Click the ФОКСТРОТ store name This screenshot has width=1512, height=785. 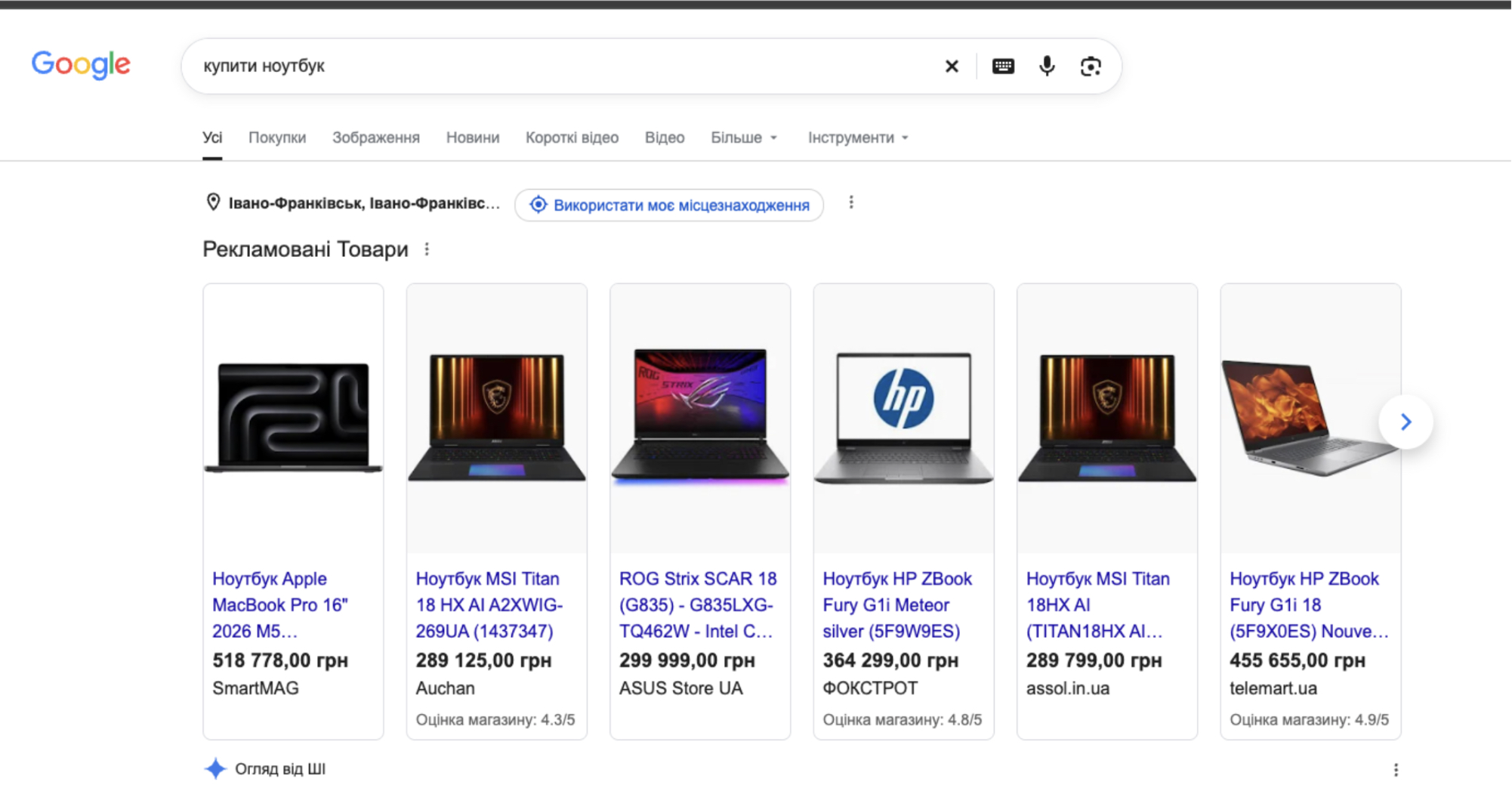point(870,688)
